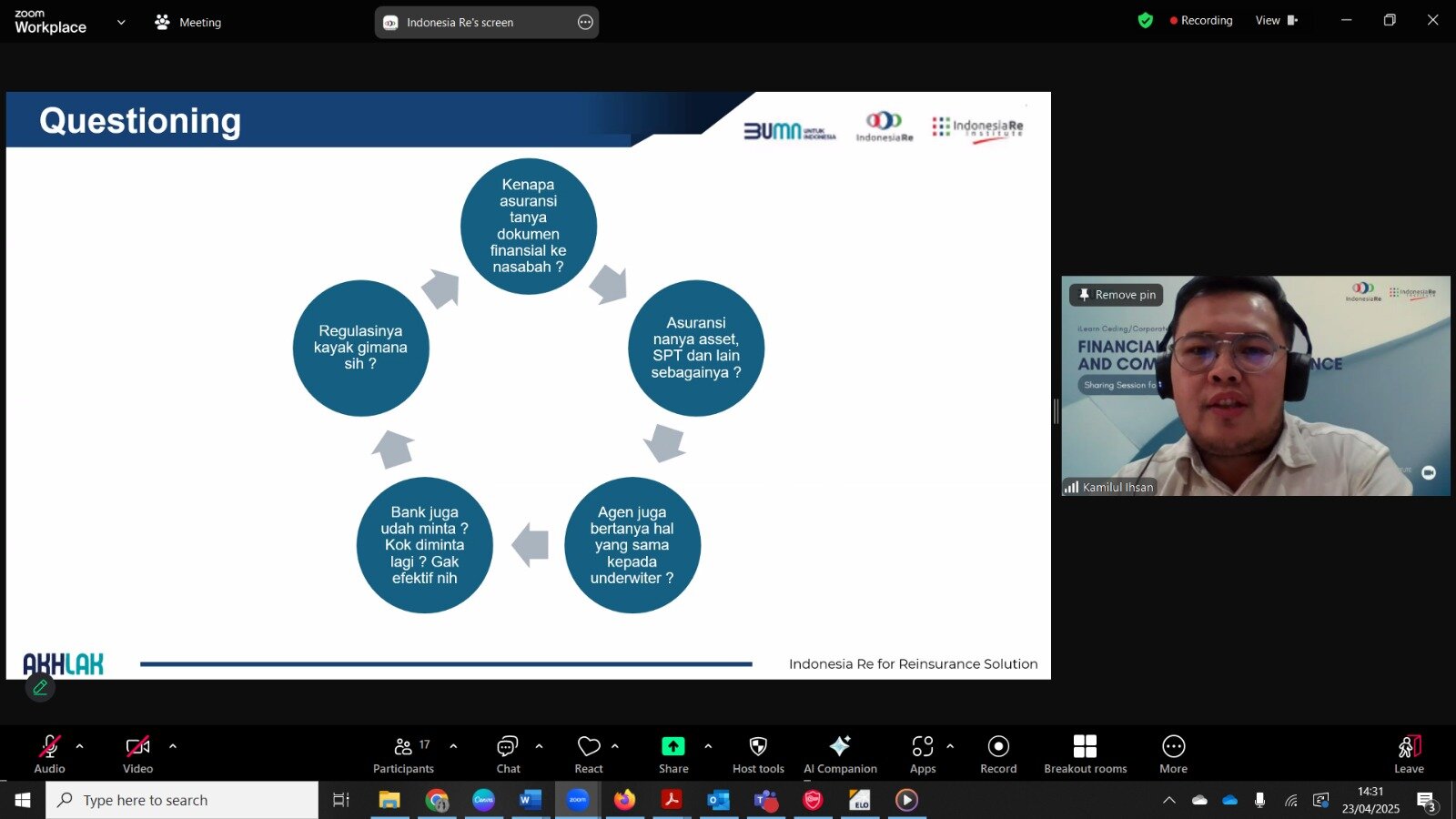Open Task View on taskbar

(x=340, y=800)
